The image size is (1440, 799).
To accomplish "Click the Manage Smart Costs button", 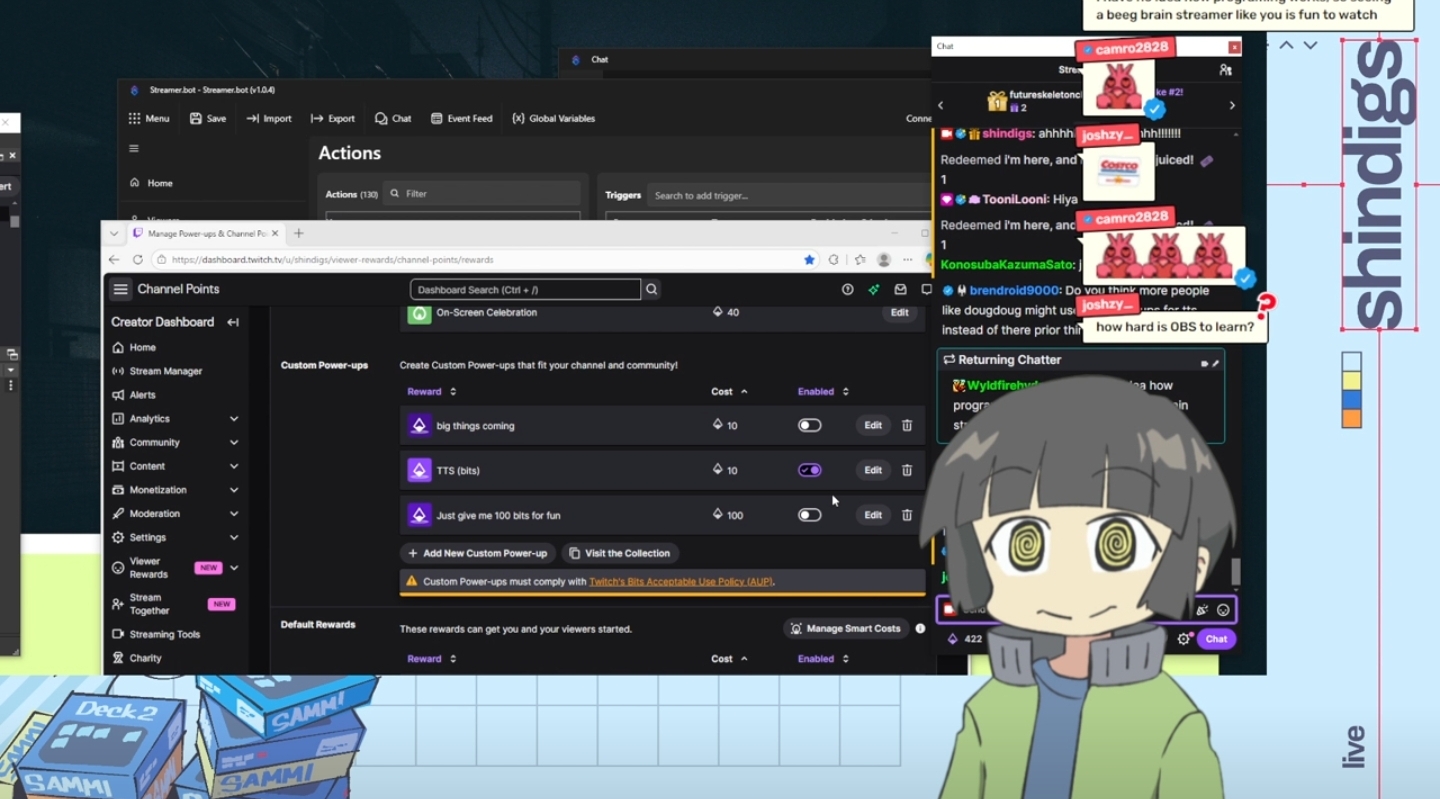I will 846,629.
